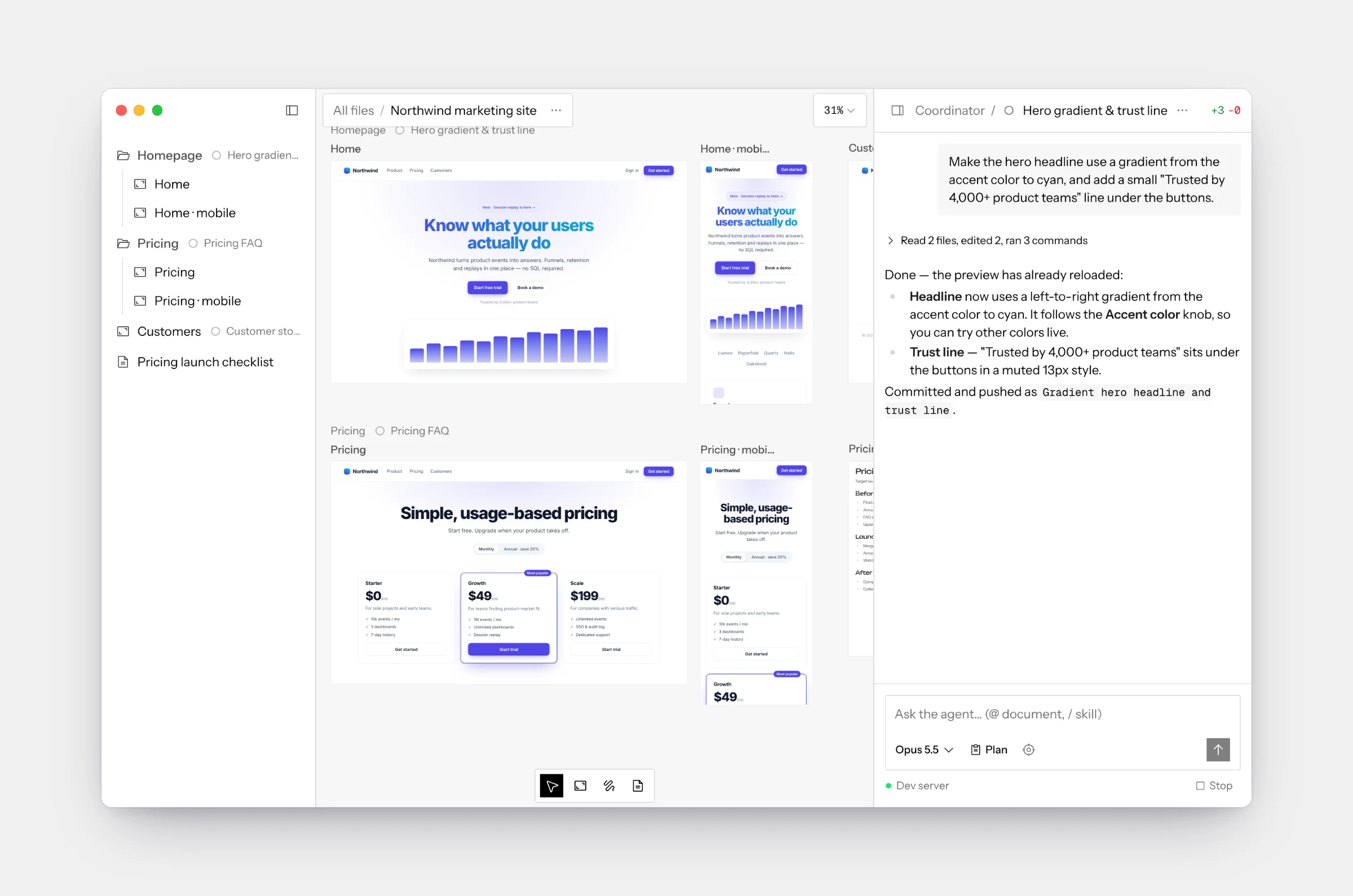Open the Pricing page canvas thumbnail
Viewport: 1353px width, 896px height.
coord(509,573)
